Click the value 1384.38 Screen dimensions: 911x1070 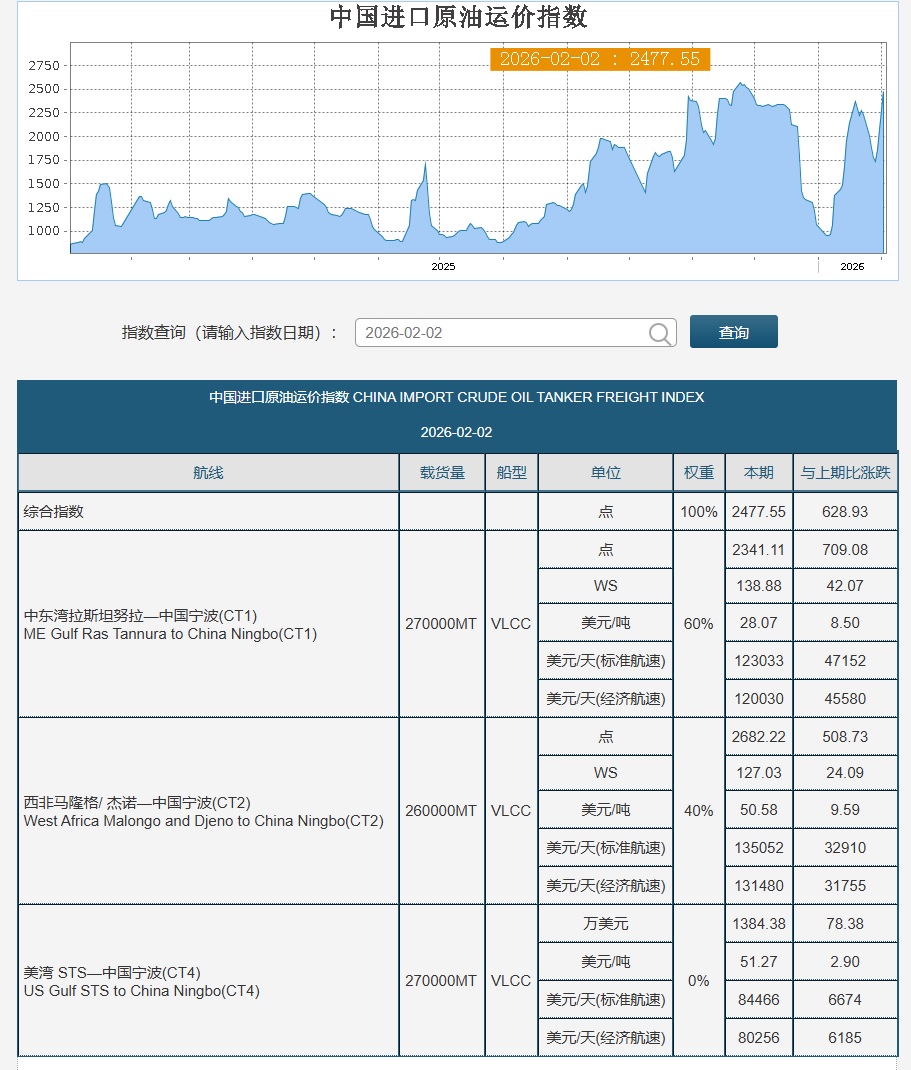[759, 924]
